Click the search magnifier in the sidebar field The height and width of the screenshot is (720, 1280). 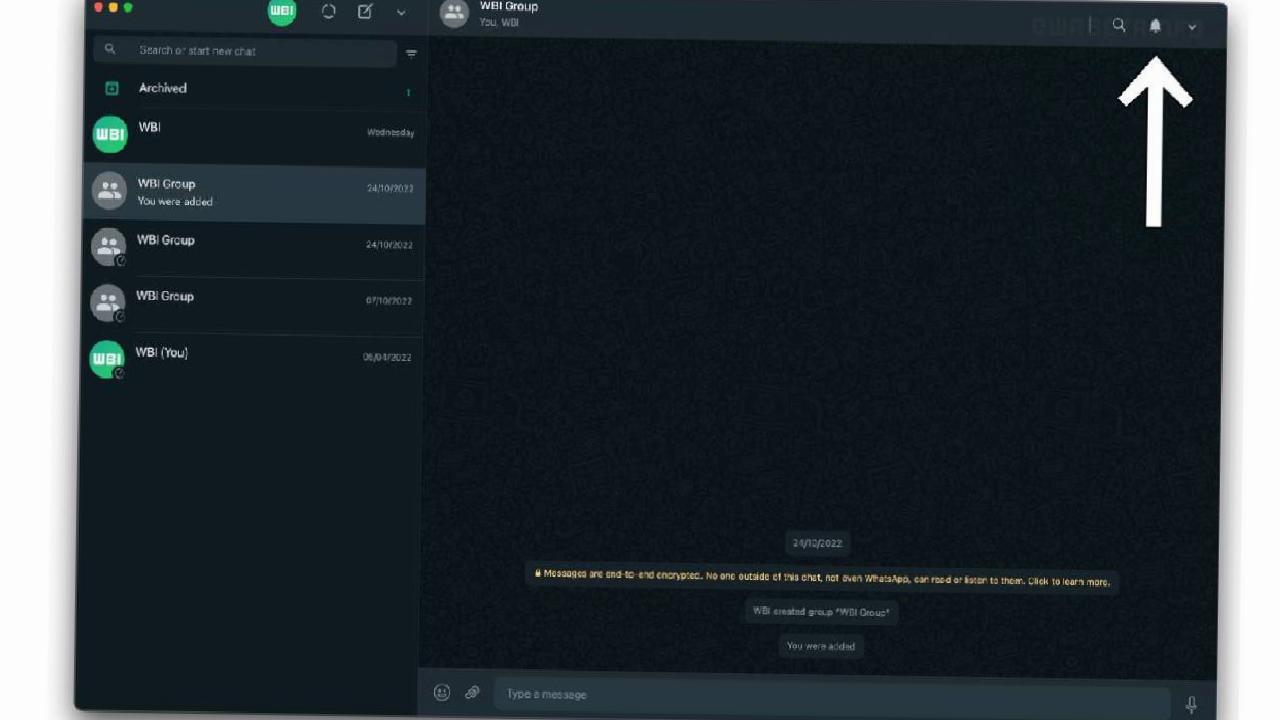coord(110,49)
